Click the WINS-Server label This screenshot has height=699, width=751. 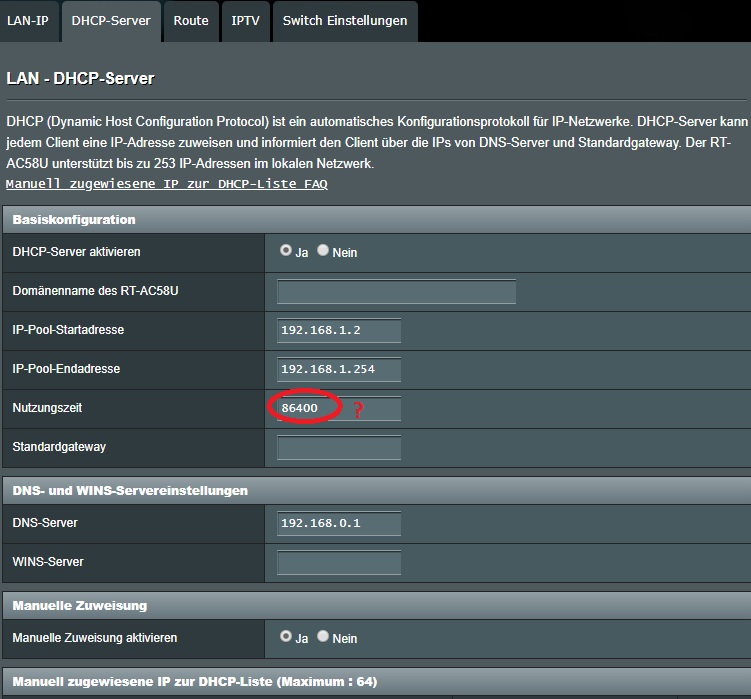tap(48, 561)
